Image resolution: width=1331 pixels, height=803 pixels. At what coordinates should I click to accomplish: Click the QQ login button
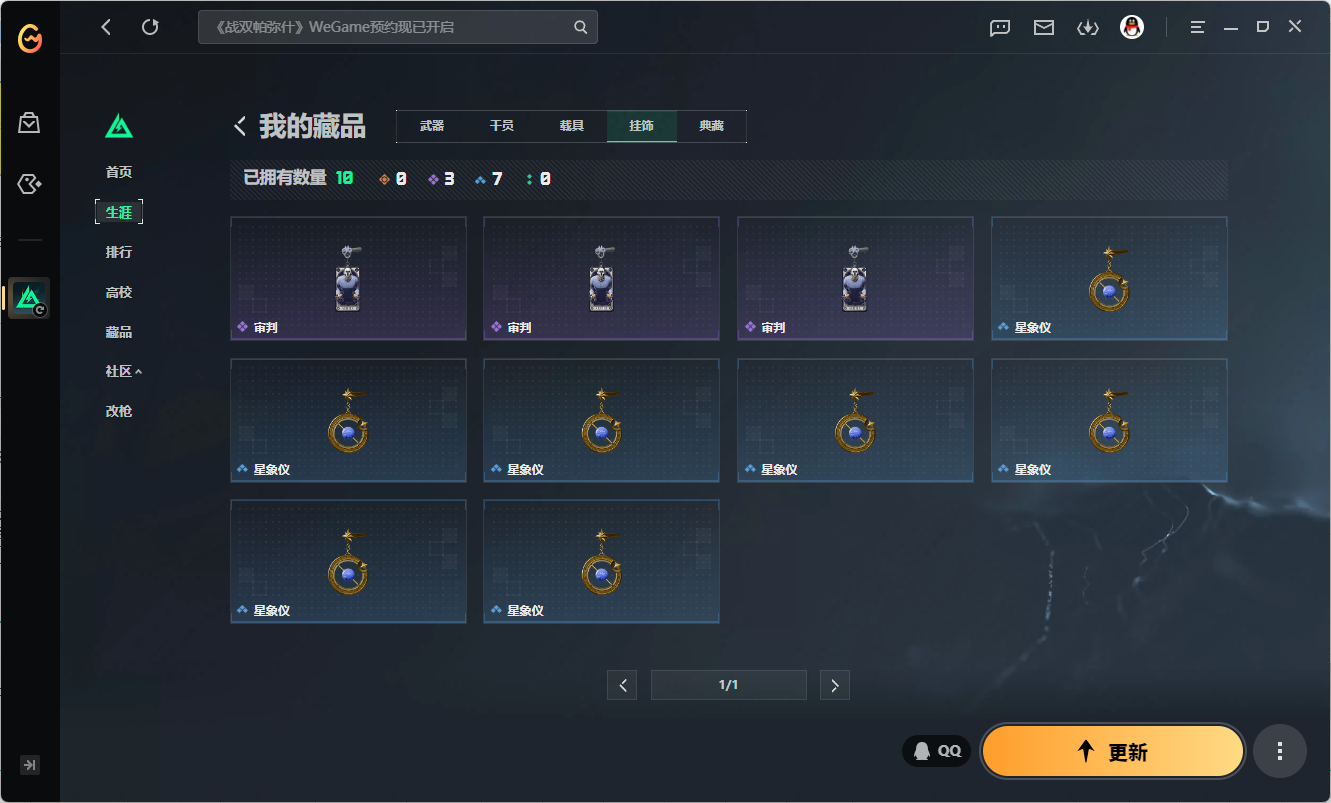point(937,751)
